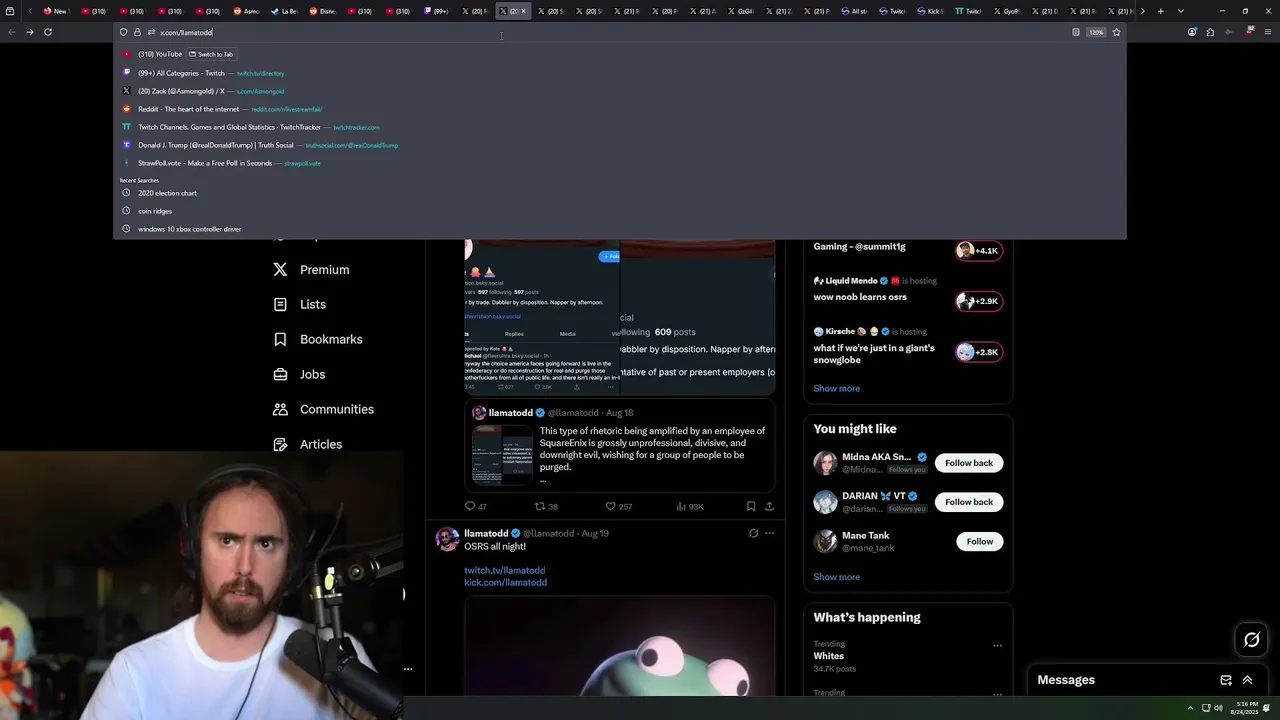
Task: Open the volume control in system tray
Action: (x=1218, y=708)
